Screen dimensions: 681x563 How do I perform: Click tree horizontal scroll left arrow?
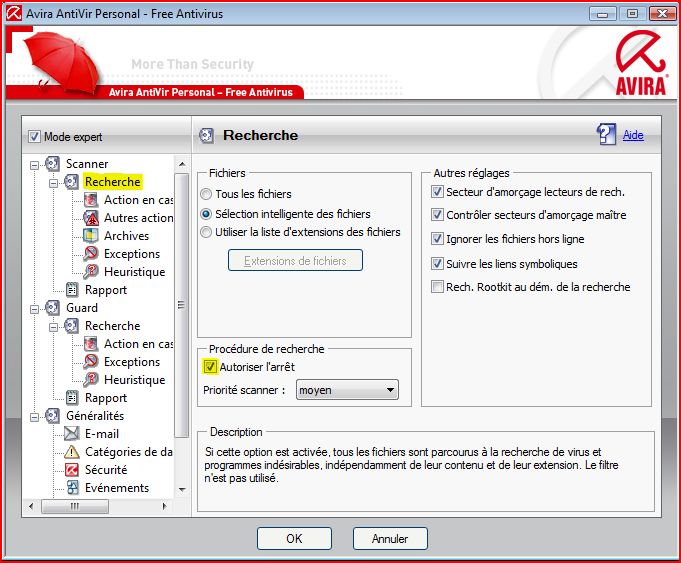pos(31,506)
